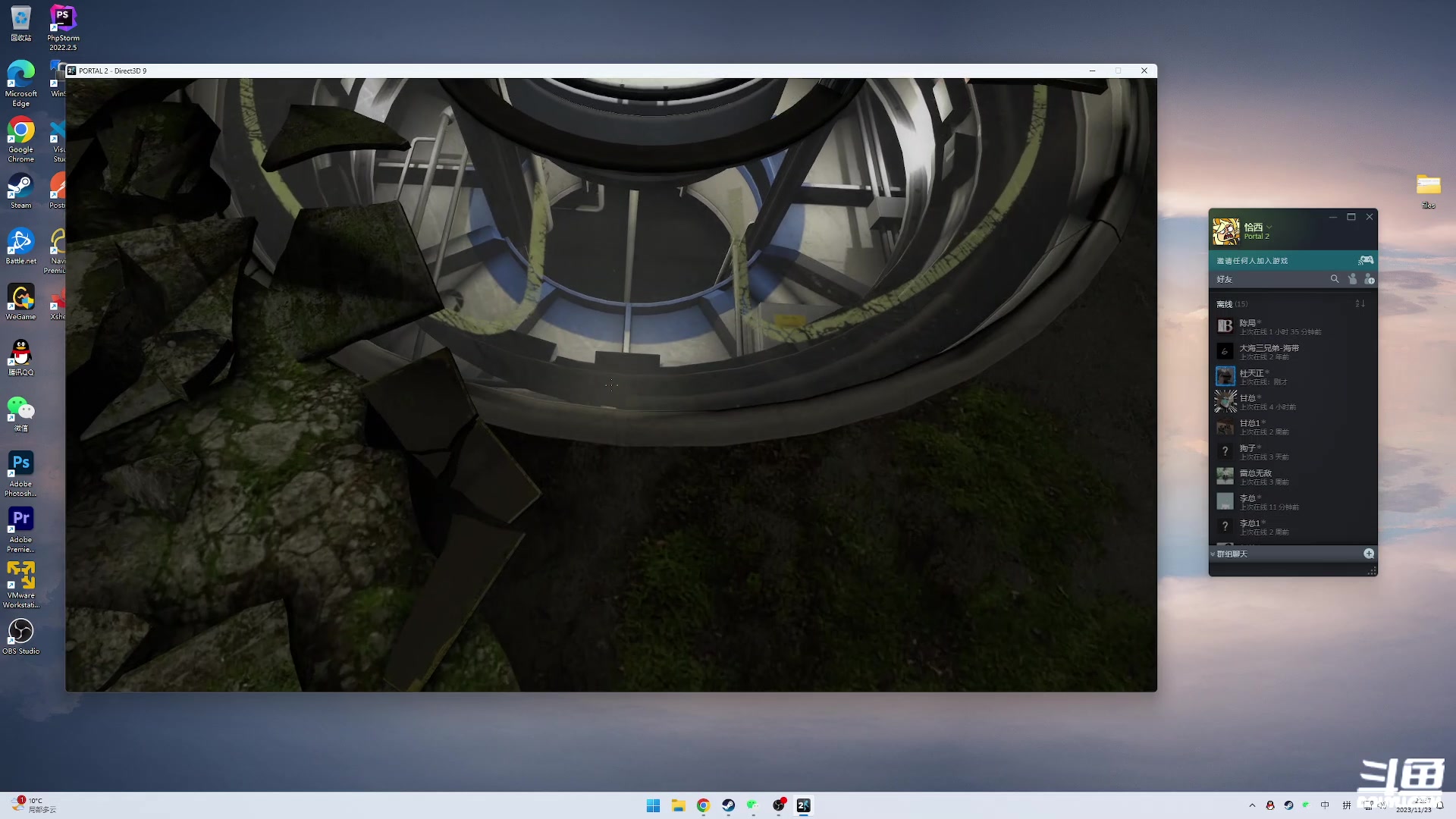Open Windows Start button on taskbar
Viewport: 1456px width, 819px height.
(x=653, y=805)
